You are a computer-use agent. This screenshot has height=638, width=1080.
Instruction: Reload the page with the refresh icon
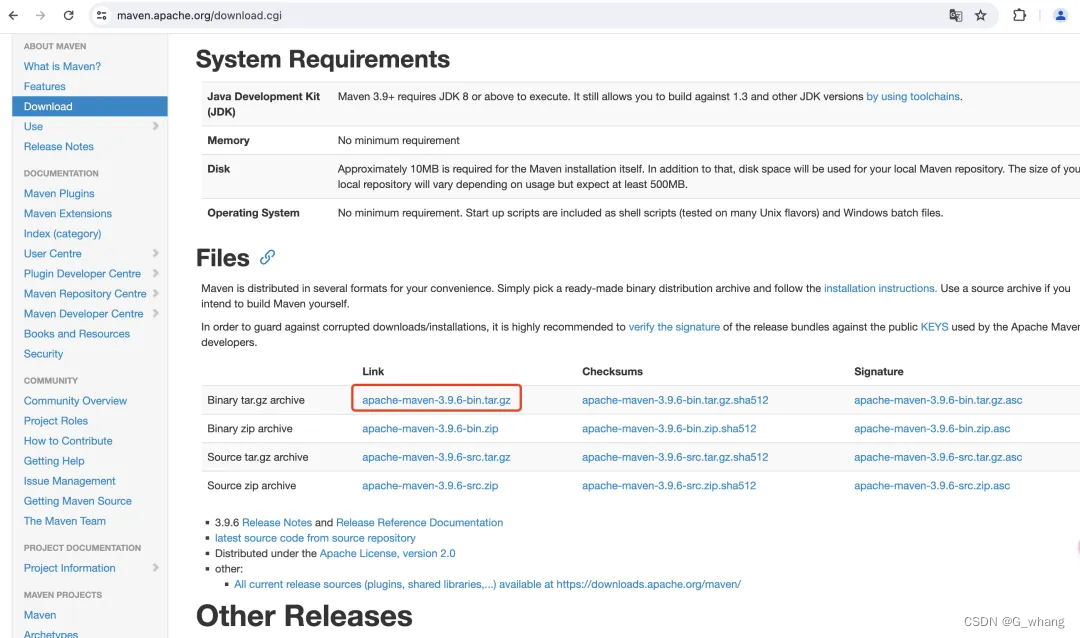click(68, 15)
